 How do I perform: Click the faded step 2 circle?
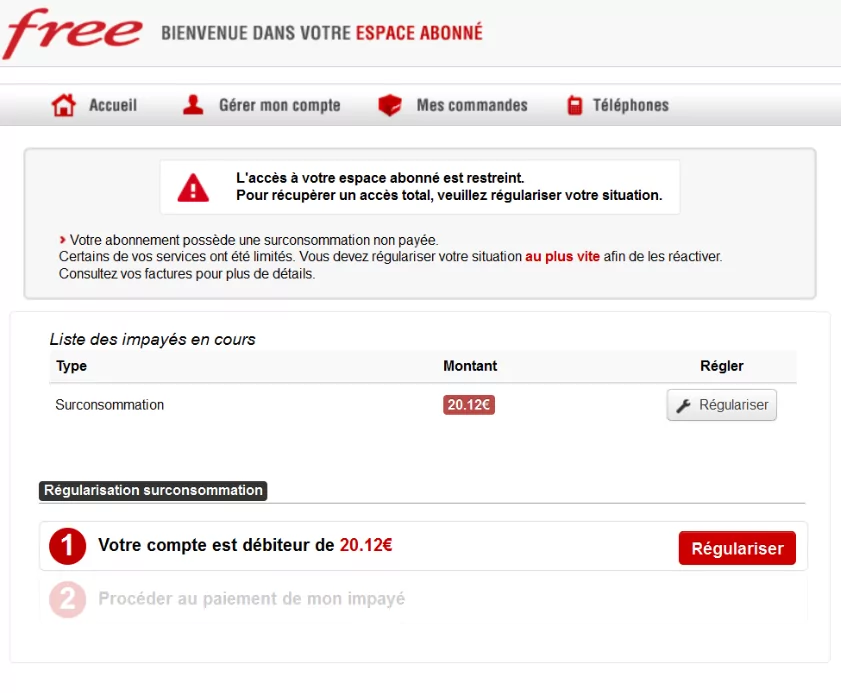68,600
